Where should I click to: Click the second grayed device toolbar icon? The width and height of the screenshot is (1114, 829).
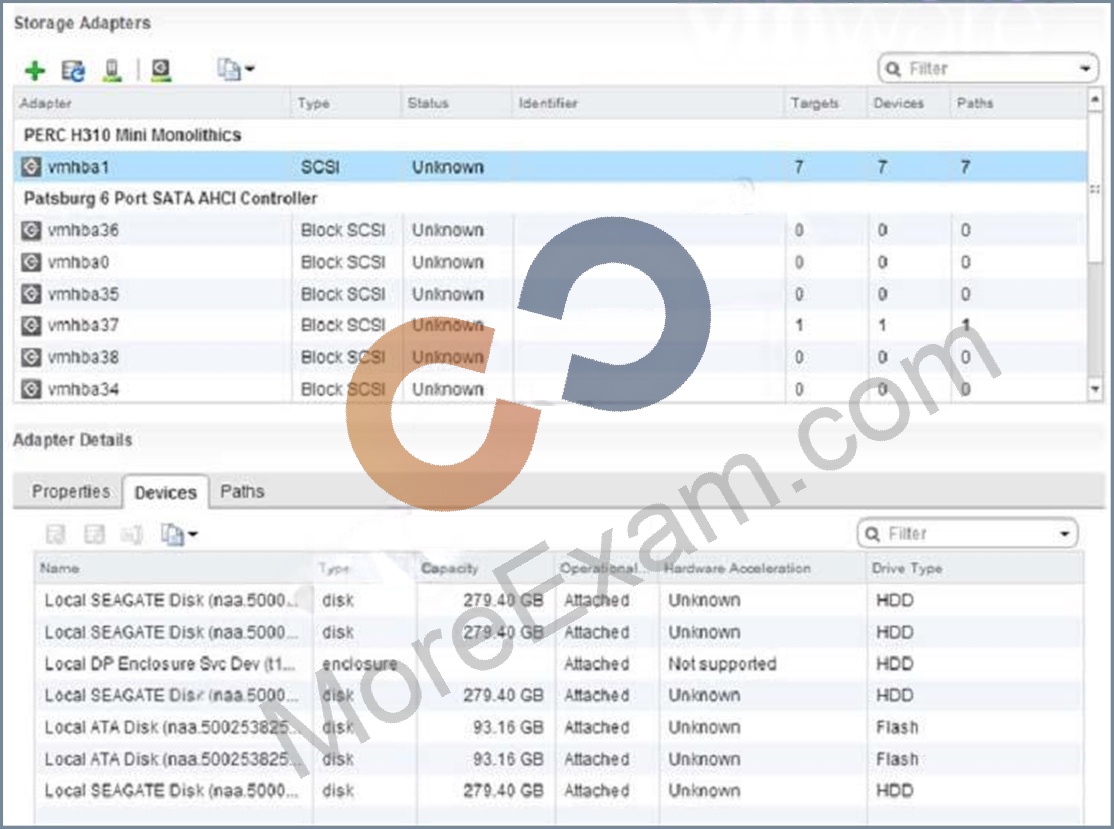pos(94,534)
